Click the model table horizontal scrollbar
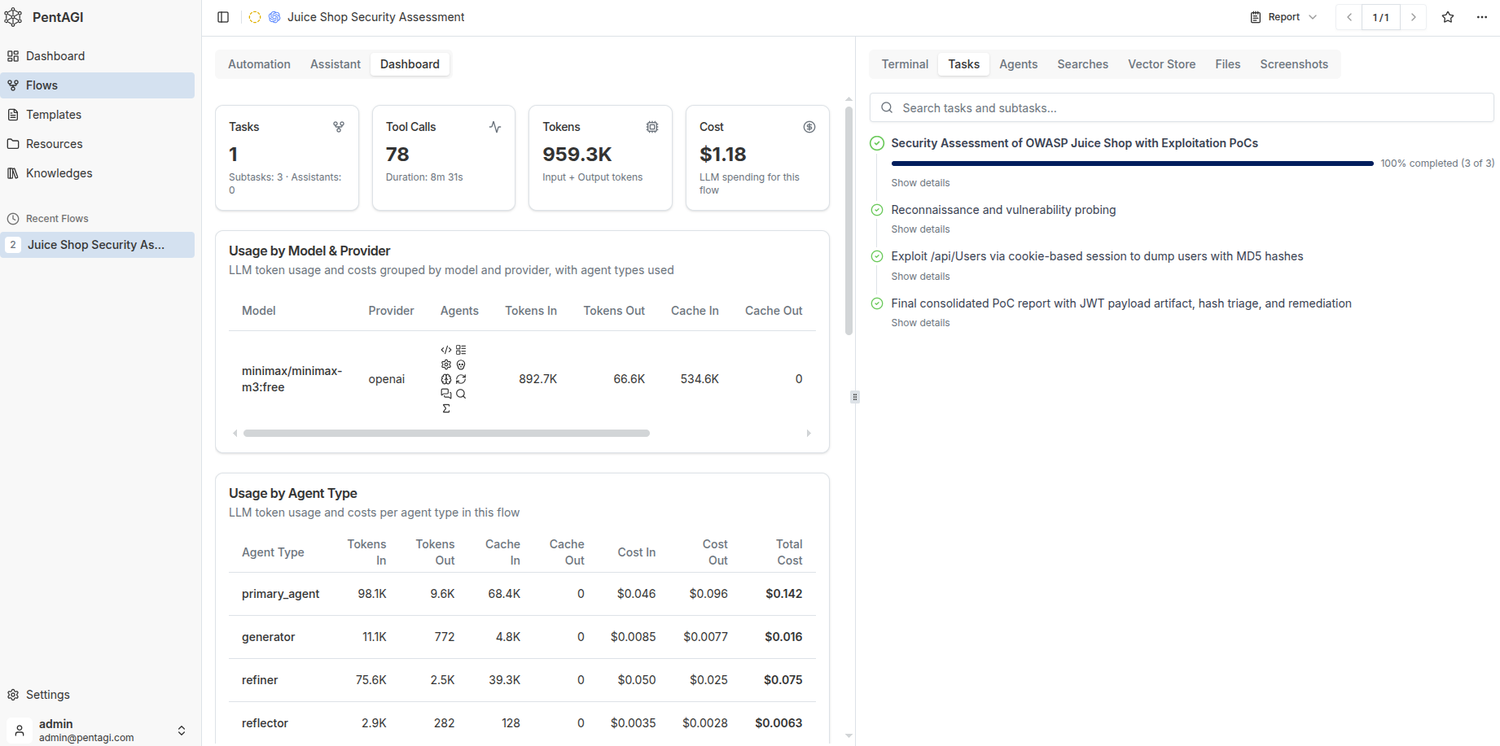This screenshot has height=746, width=1500. [446, 433]
